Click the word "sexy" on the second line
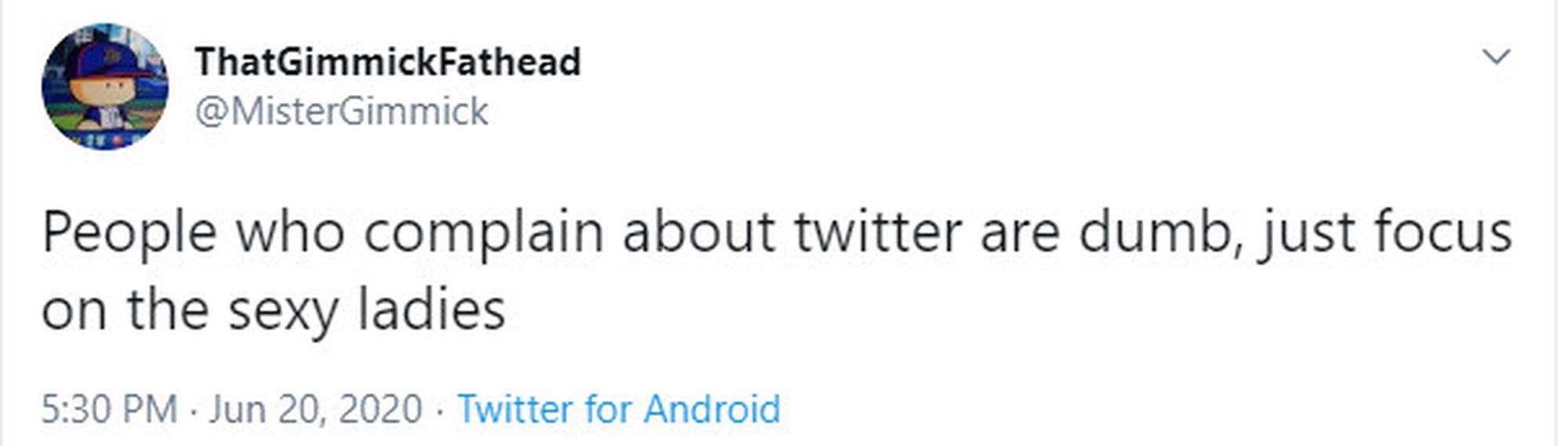Screen dimensions: 1568x446 [x=283, y=311]
